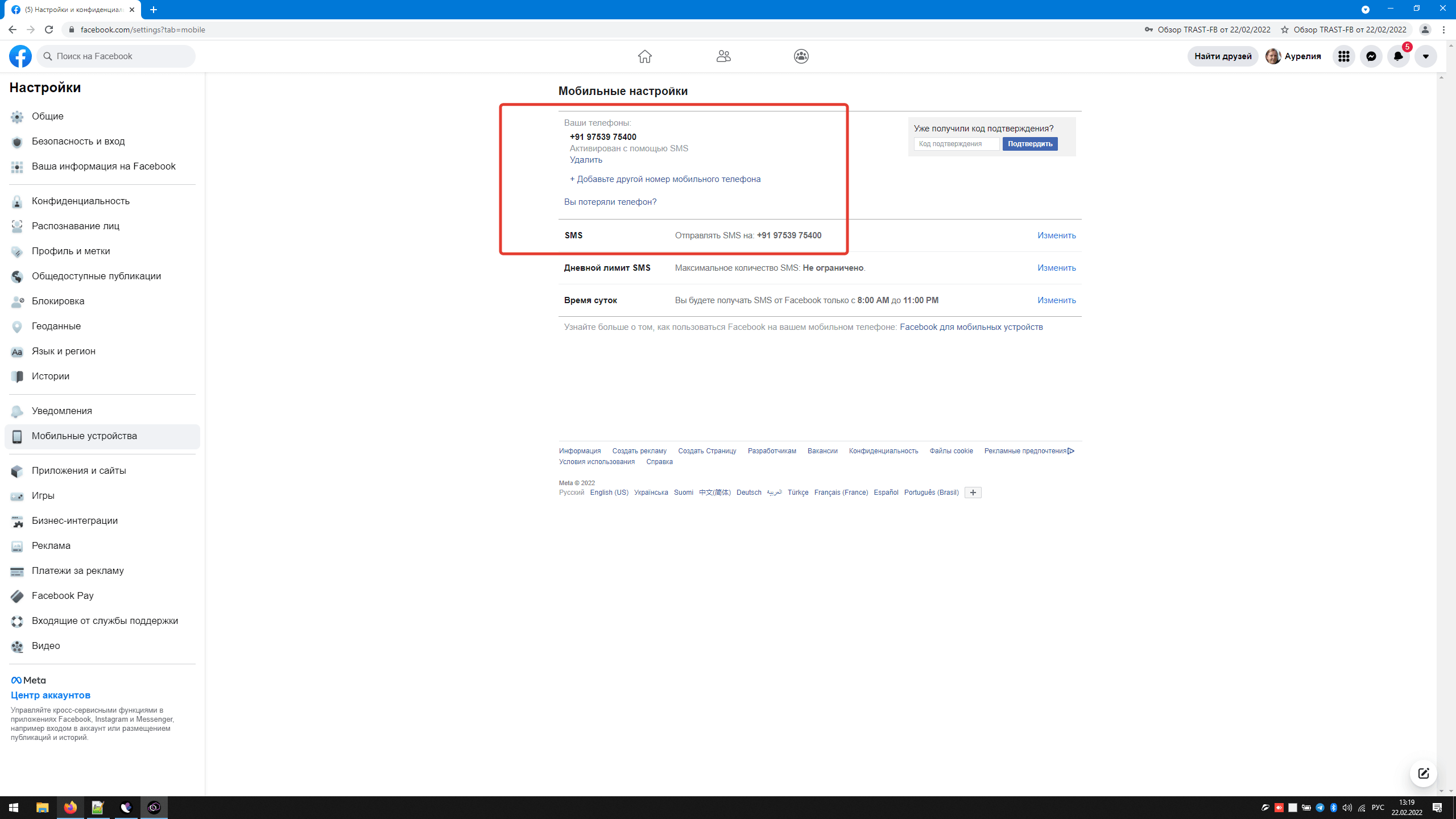The width and height of the screenshot is (1456, 819).
Task: Click the Истории book icon
Action: coord(17,377)
